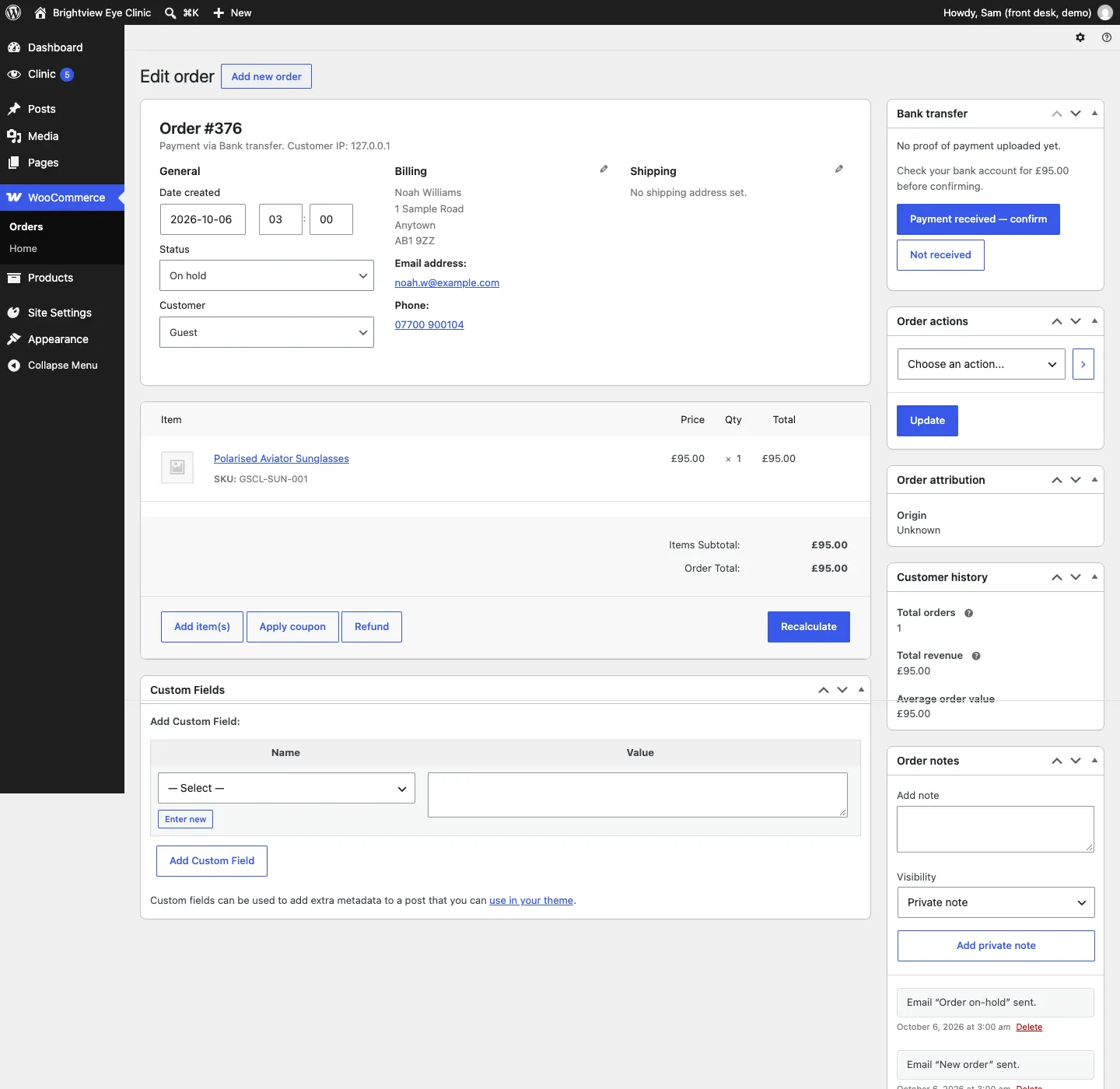Click the product image placeholder thumbnail
This screenshot has height=1089, width=1120.
(177, 467)
